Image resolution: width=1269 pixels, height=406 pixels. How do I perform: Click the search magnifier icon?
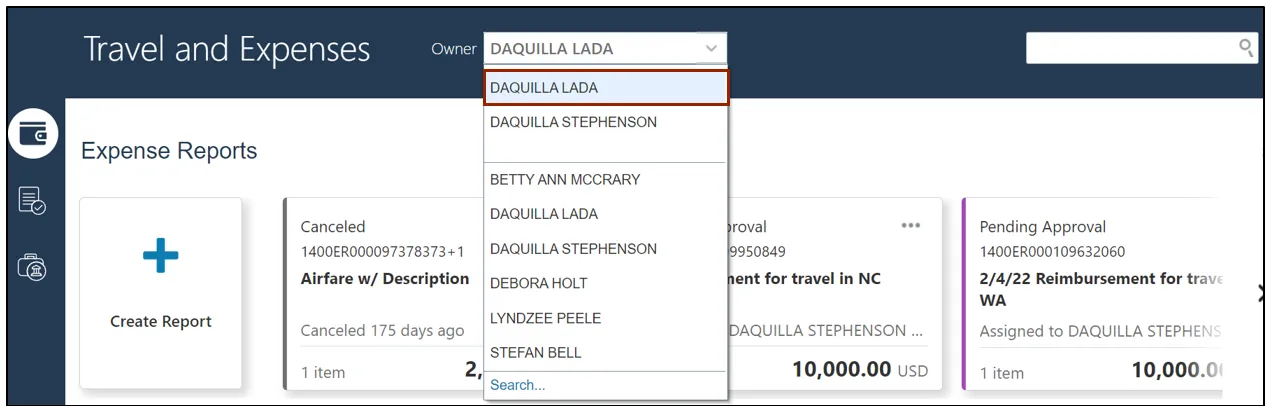click(1246, 47)
